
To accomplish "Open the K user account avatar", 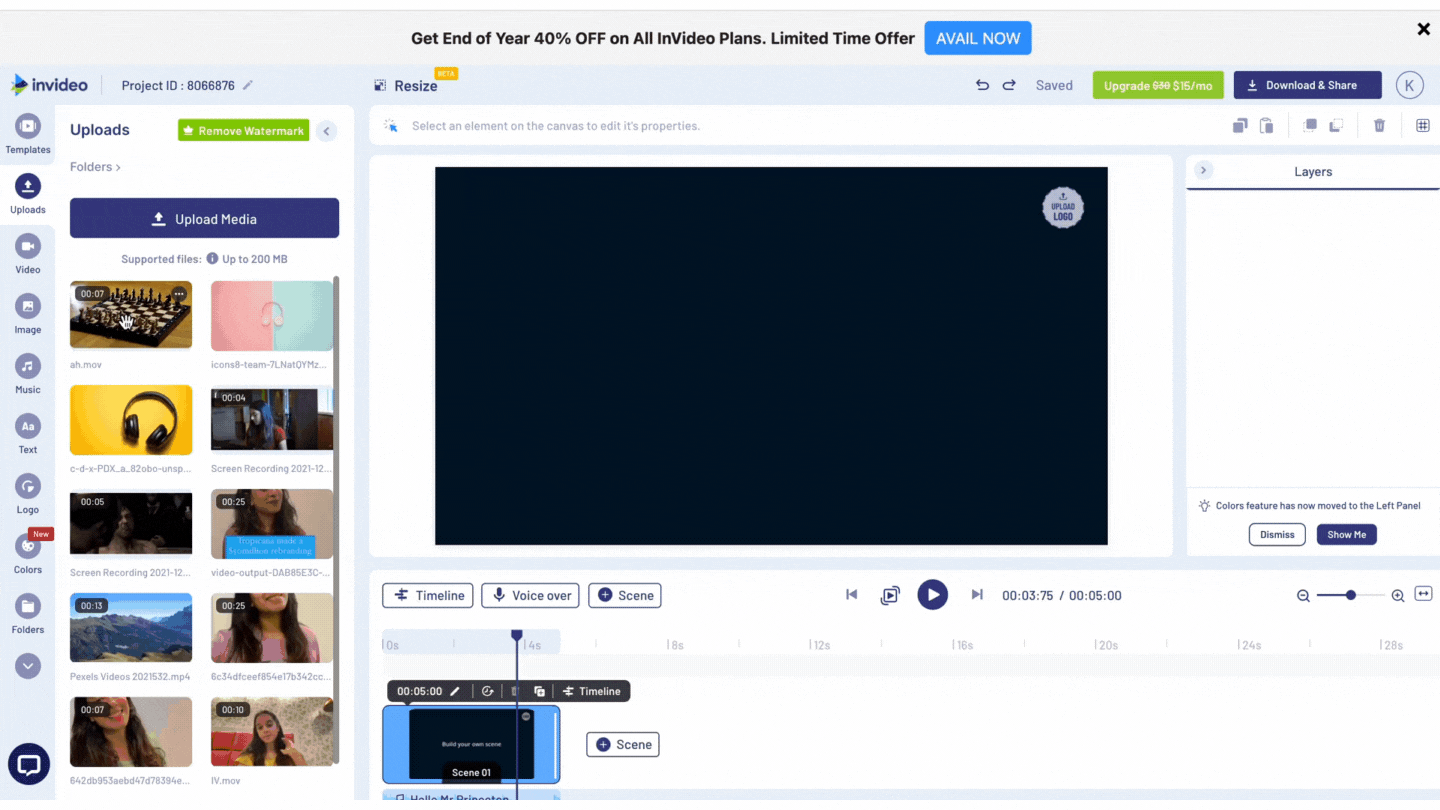I will click(x=1409, y=86).
